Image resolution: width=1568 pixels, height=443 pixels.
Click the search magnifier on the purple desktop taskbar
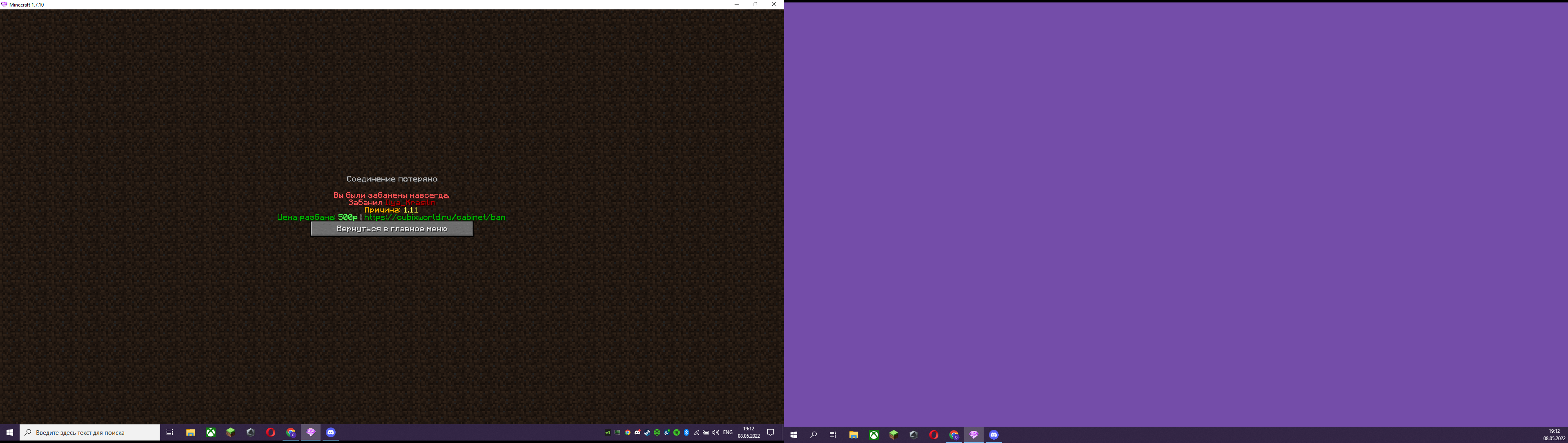813,435
